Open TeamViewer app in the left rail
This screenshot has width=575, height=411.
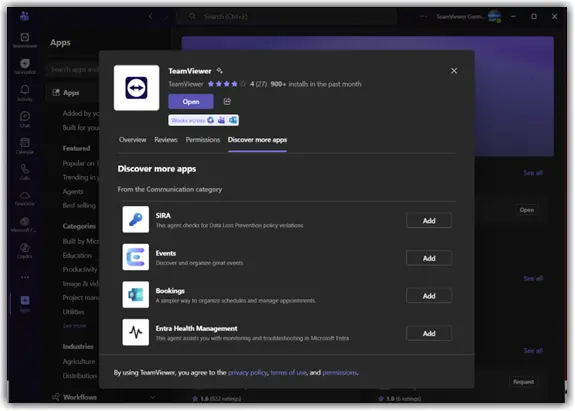25,40
